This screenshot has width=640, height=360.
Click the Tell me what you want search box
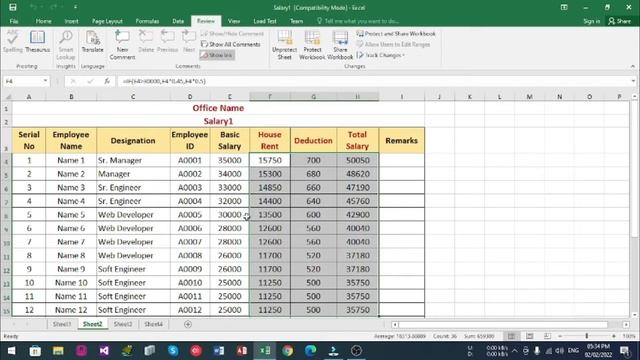pos(358,21)
